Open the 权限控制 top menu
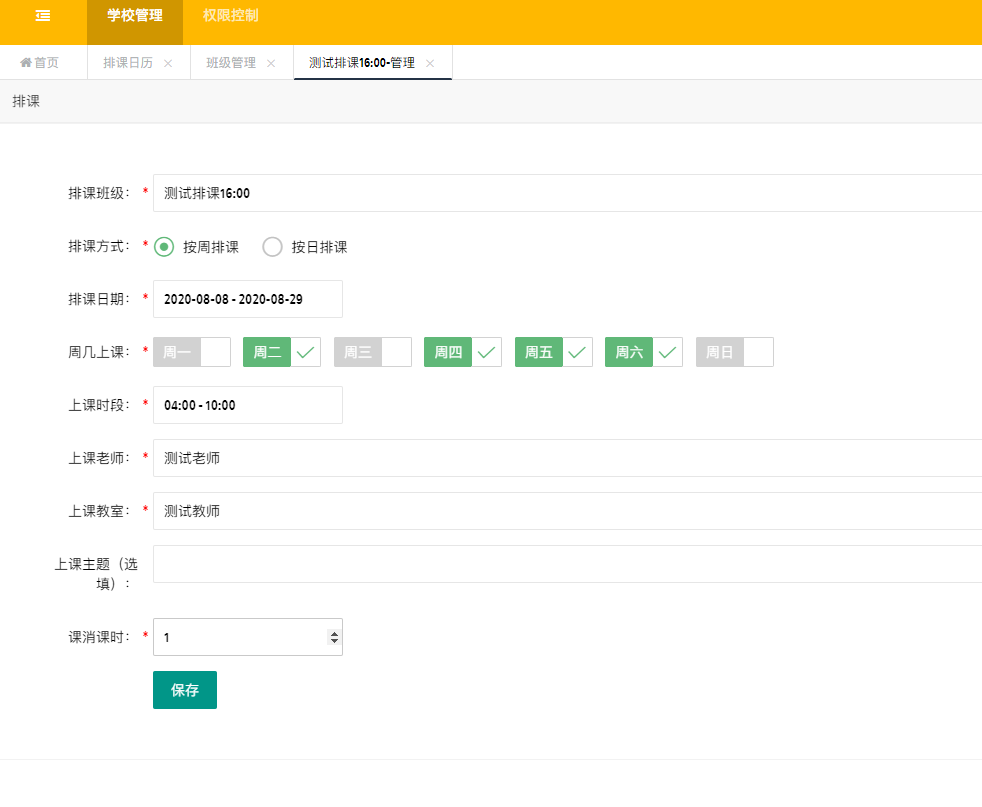The image size is (982, 807). click(x=230, y=16)
